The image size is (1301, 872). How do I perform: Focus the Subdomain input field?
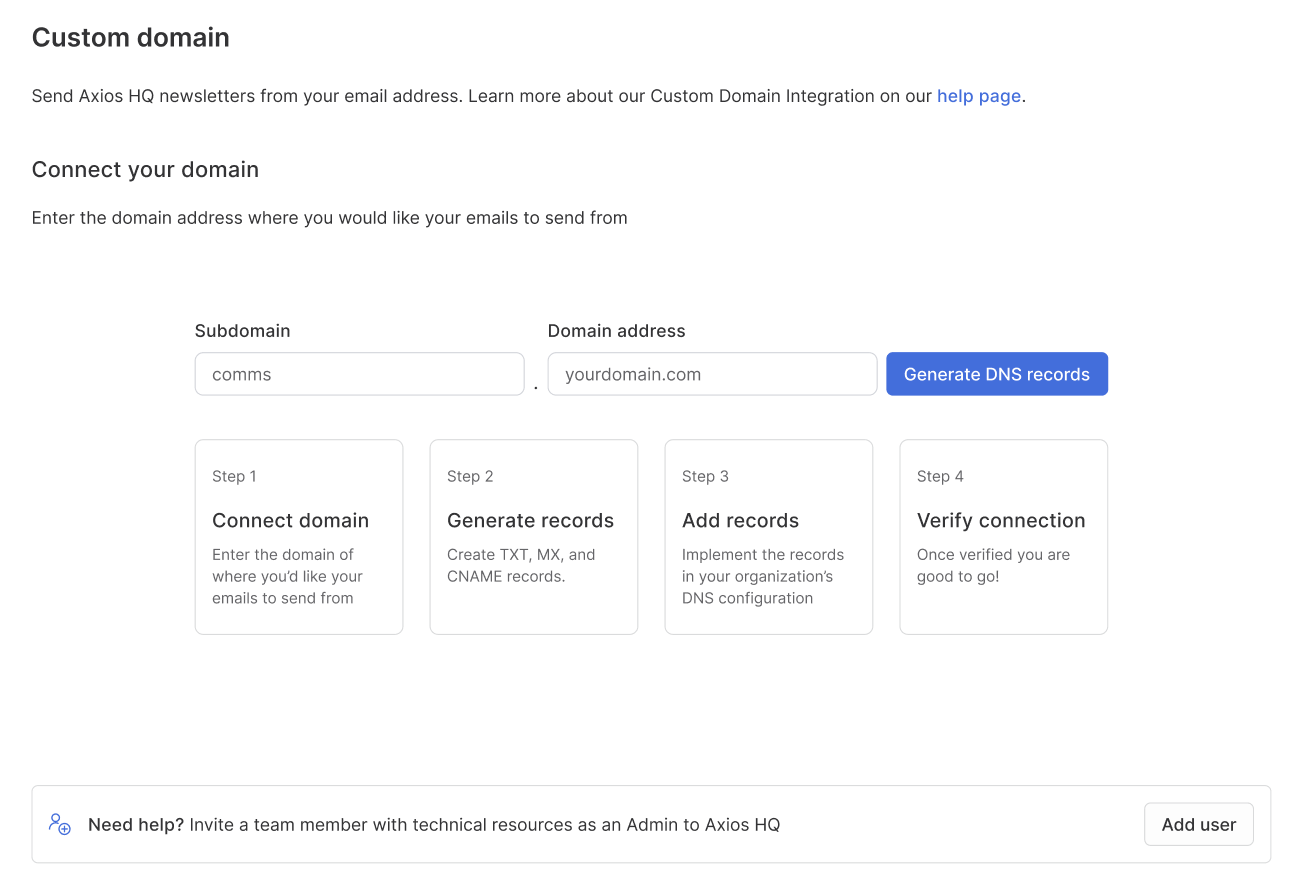click(x=359, y=374)
